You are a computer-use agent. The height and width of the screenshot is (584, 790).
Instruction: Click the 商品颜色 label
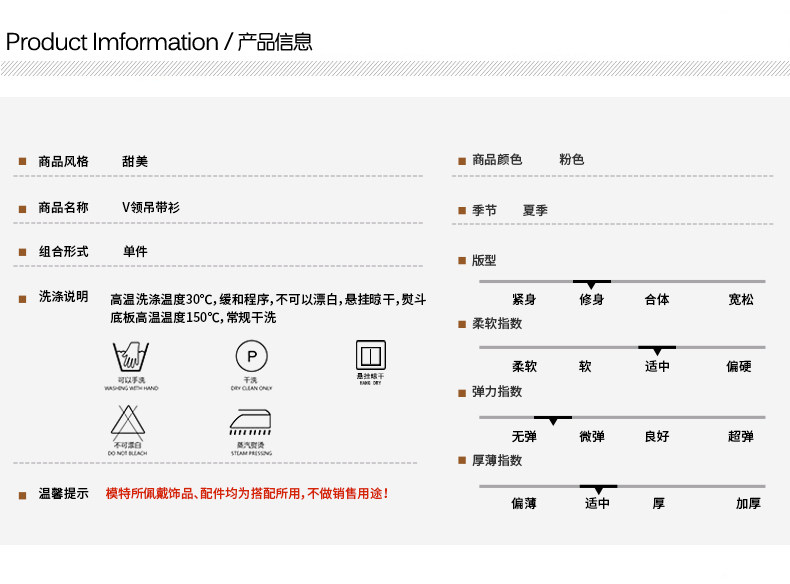[497, 160]
